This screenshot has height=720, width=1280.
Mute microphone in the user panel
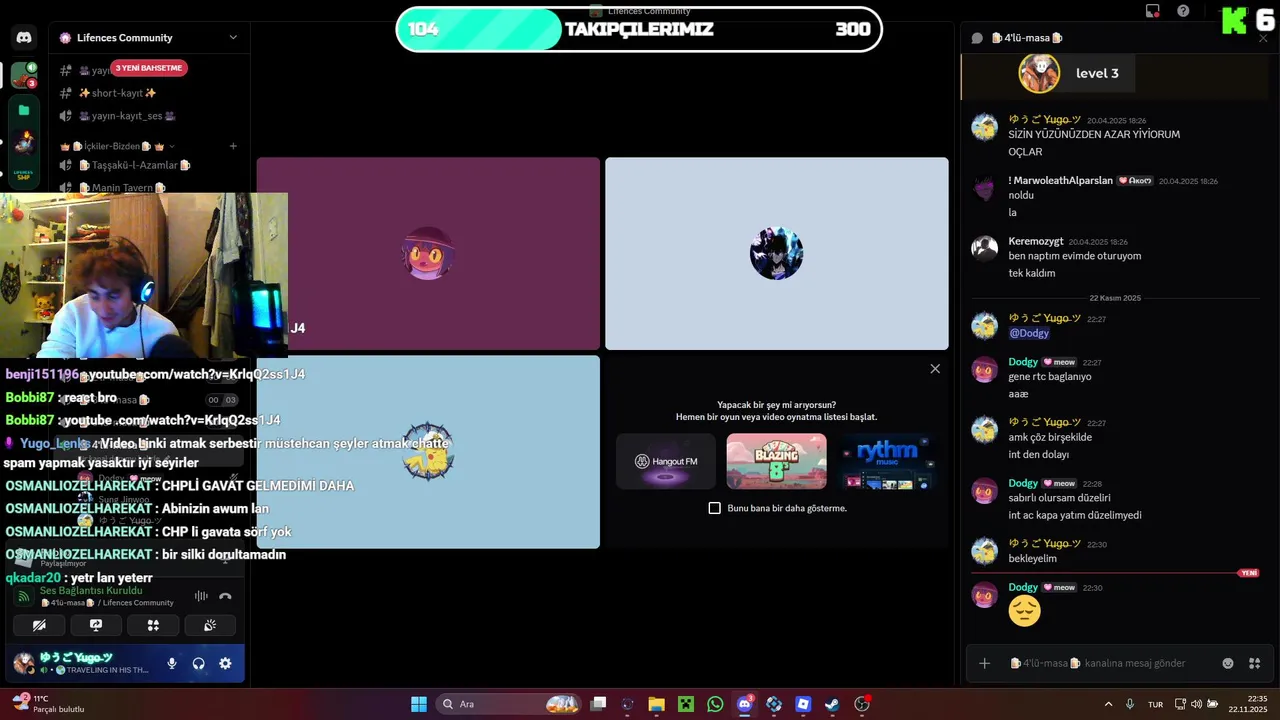coord(172,663)
